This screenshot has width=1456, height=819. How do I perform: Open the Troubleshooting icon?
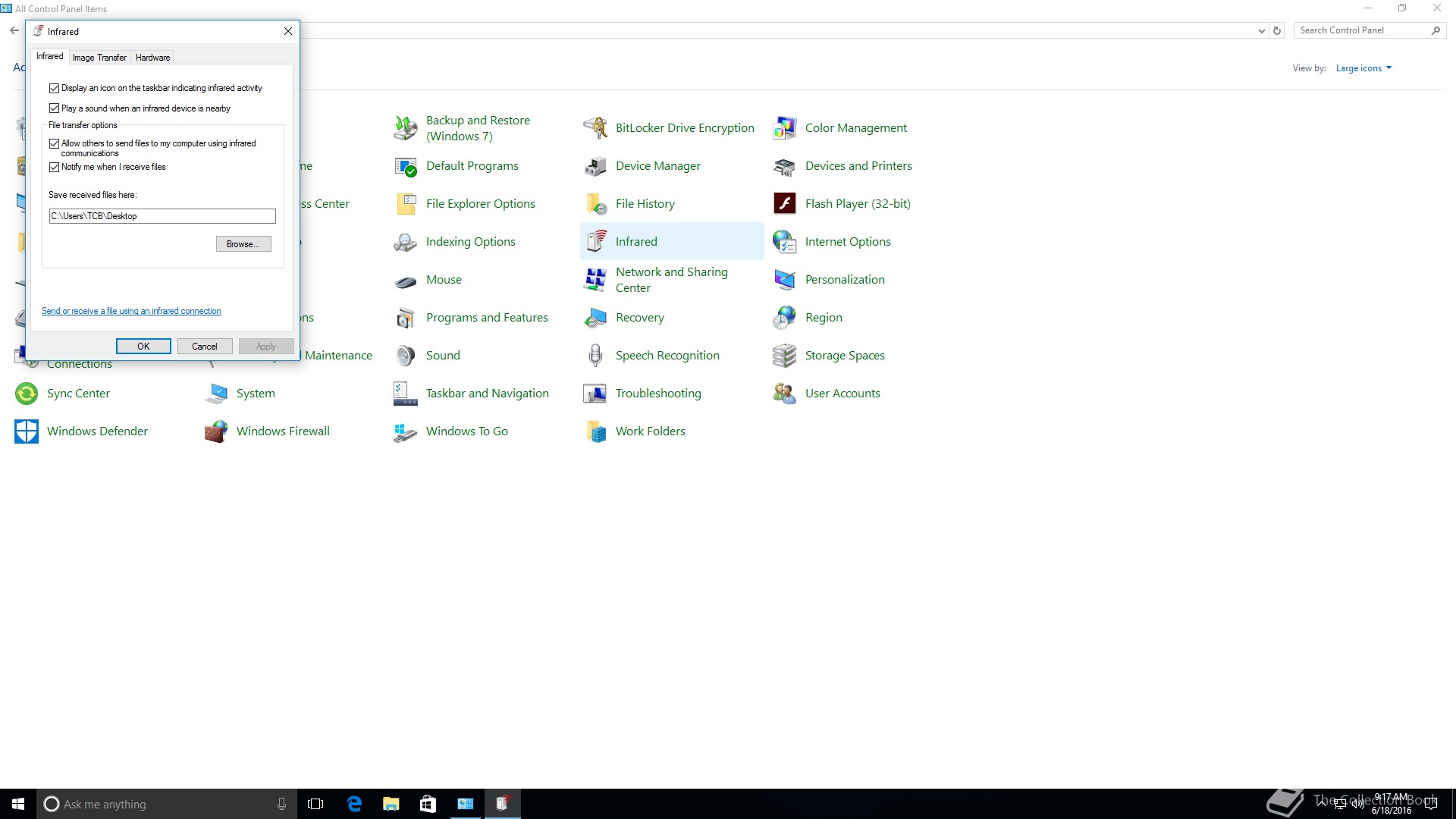(x=595, y=394)
